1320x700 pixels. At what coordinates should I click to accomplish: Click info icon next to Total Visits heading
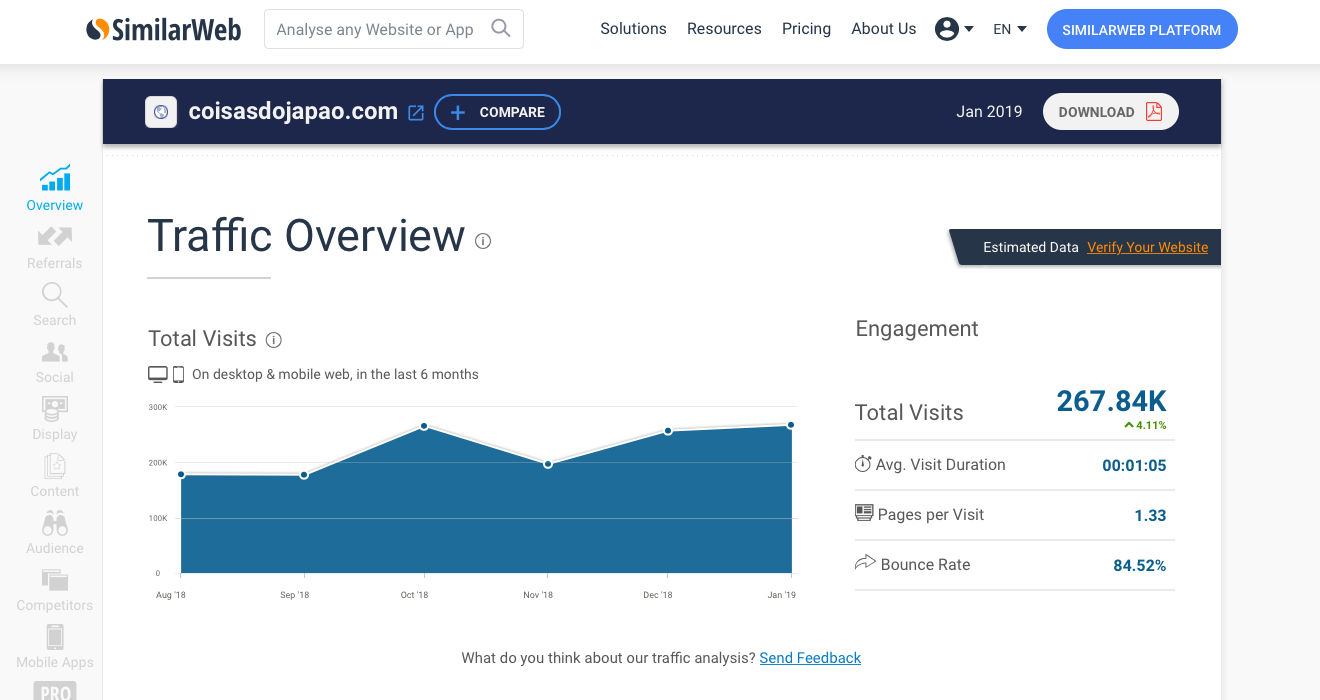274,340
